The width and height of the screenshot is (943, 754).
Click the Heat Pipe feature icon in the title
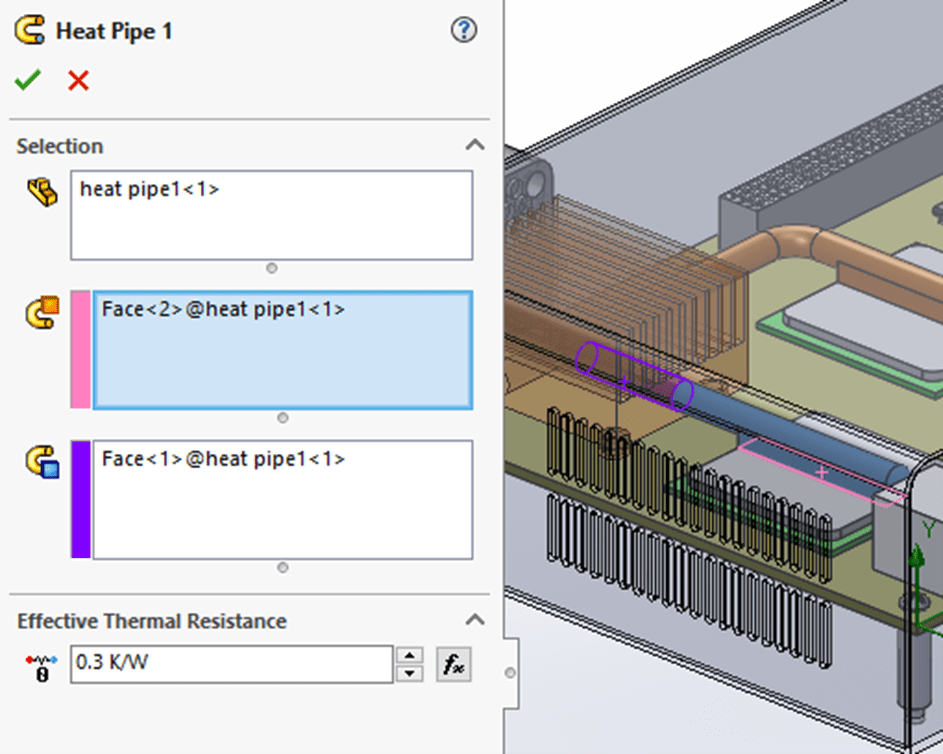click(x=31, y=30)
